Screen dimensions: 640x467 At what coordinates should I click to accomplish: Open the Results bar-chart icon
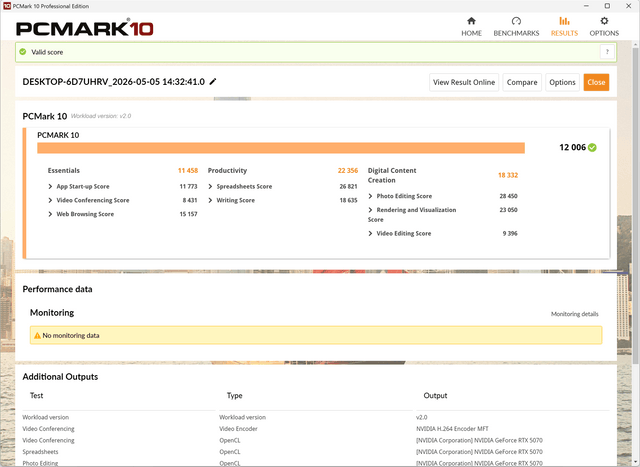coord(564,21)
